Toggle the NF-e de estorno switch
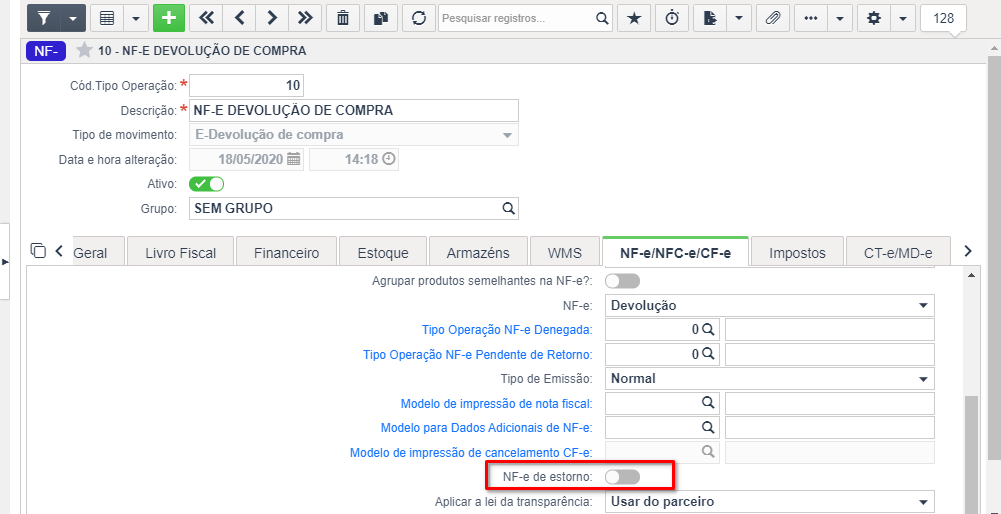This screenshot has height=514, width=1001. click(x=622, y=477)
